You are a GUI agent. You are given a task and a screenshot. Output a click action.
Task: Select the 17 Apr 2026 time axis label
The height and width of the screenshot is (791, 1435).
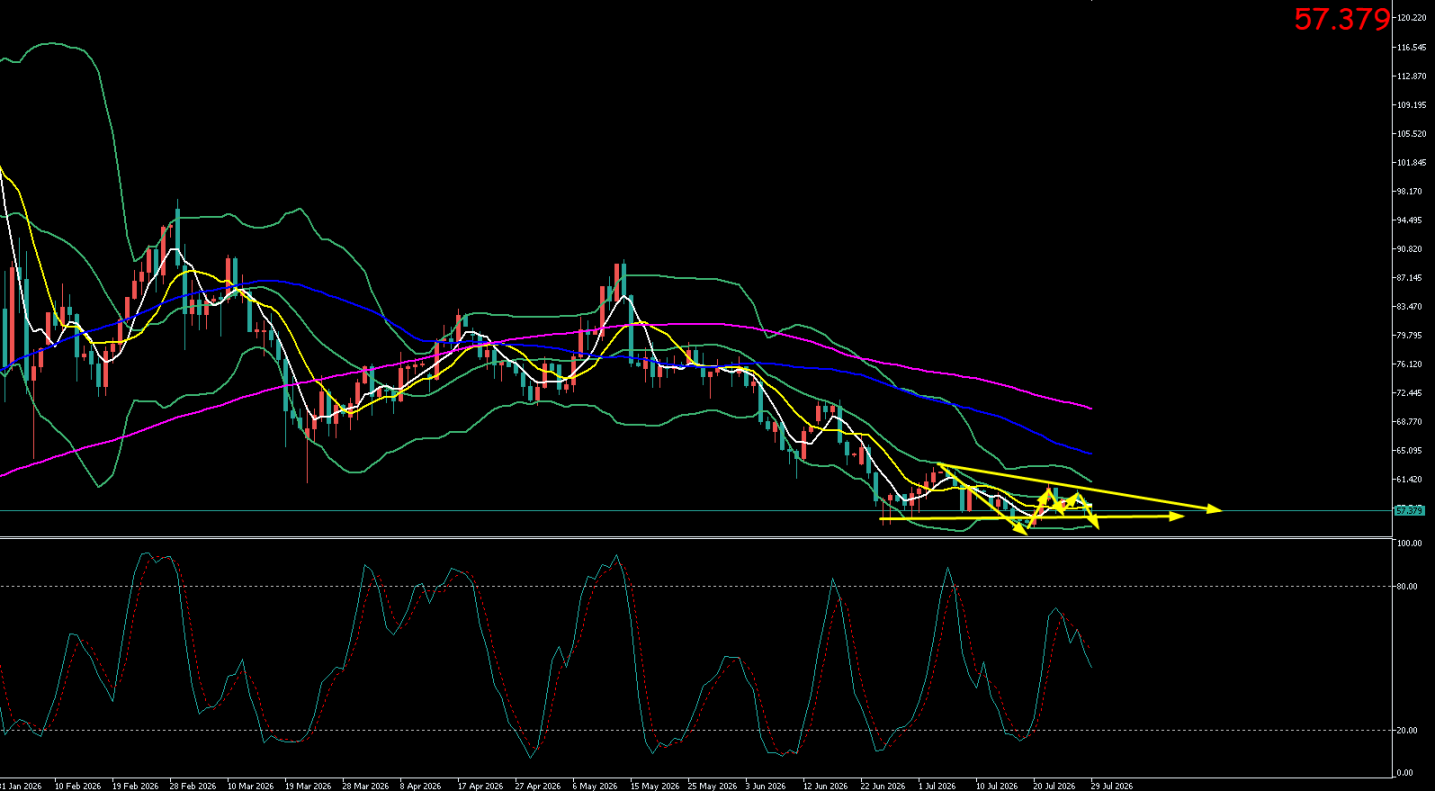click(x=480, y=786)
